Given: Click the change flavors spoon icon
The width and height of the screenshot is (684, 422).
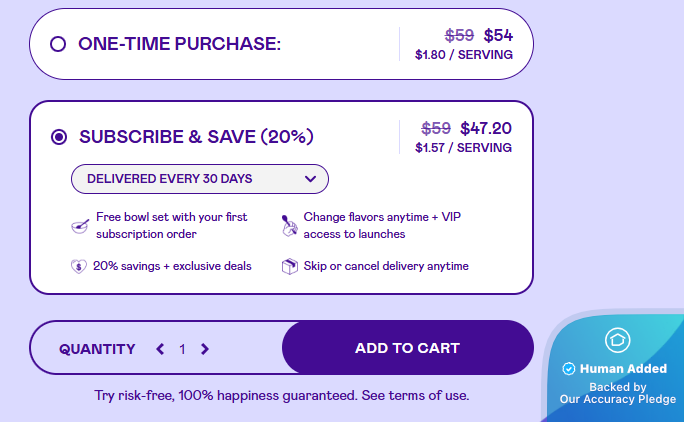Looking at the screenshot, I should 289,226.
